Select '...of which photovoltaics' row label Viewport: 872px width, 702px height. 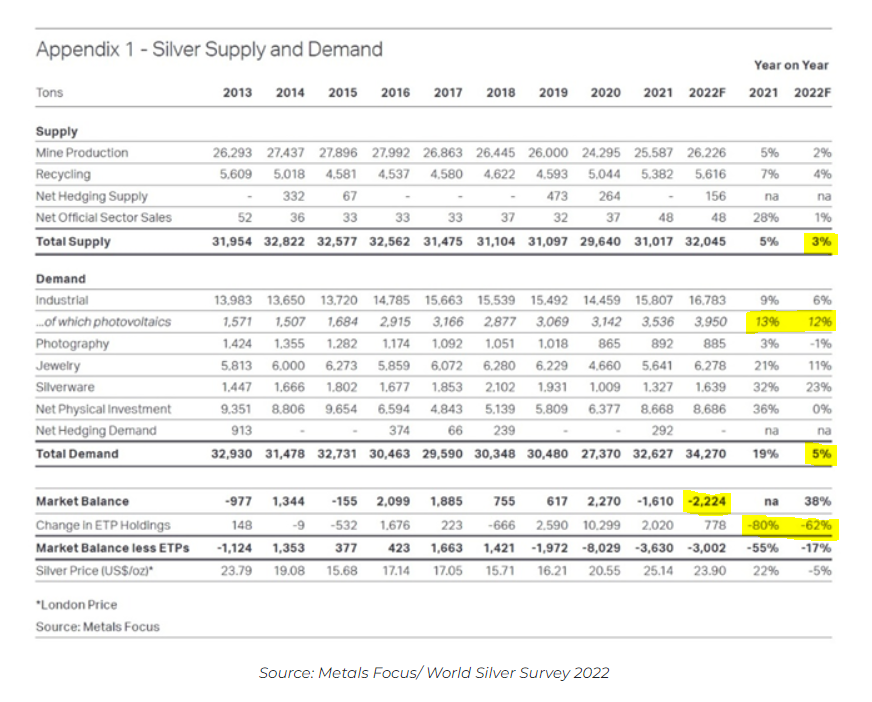(103, 322)
